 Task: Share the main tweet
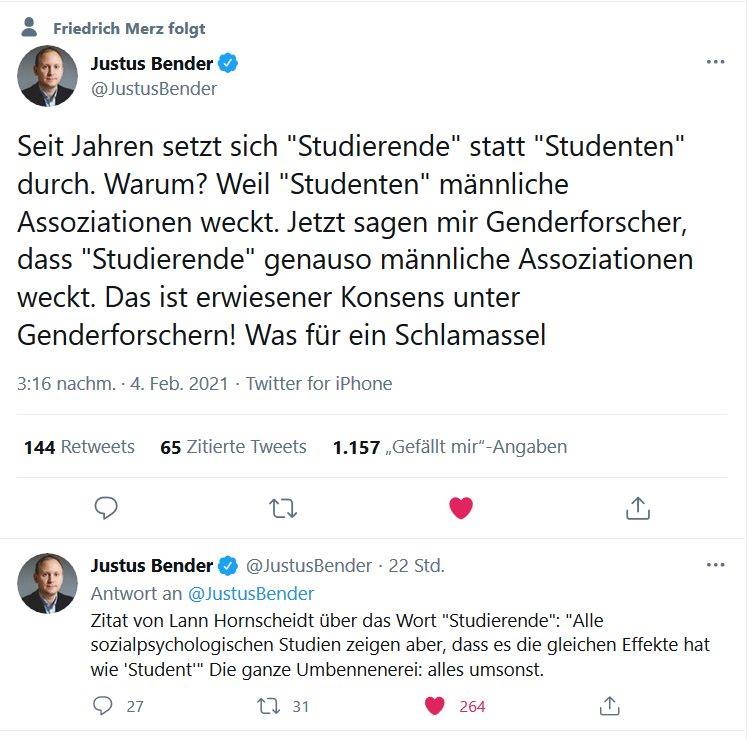pos(637,508)
